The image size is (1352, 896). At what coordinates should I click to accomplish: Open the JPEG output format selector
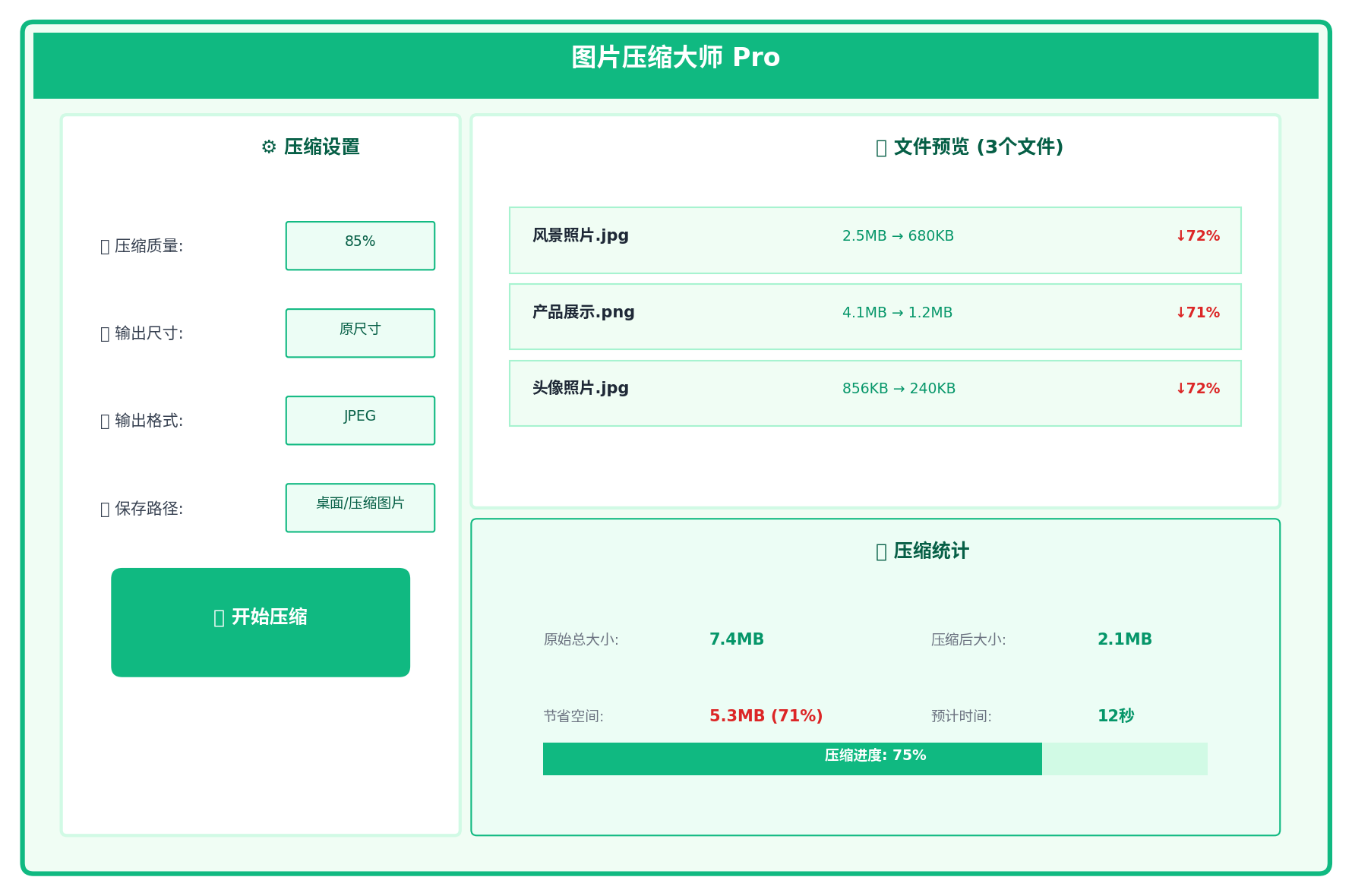360,420
